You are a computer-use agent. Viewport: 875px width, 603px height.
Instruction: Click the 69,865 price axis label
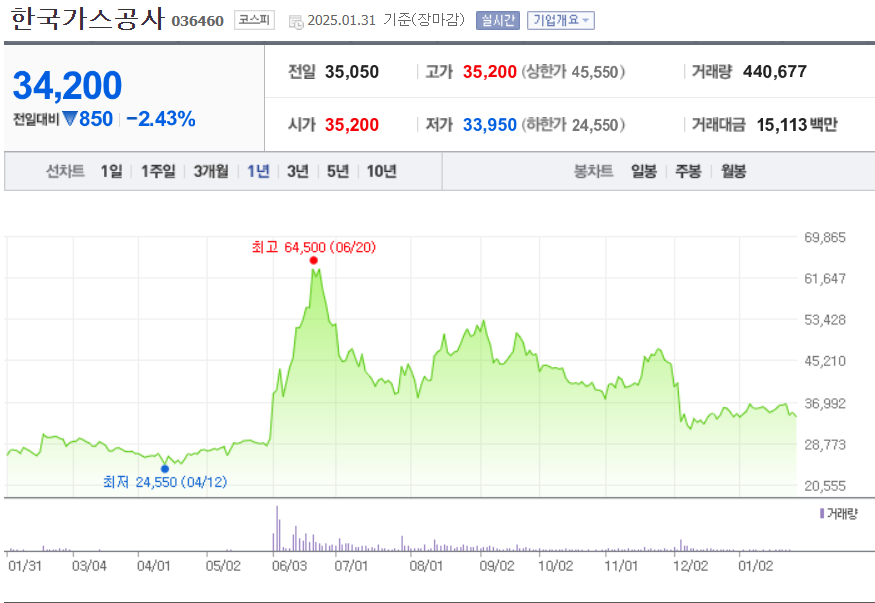coord(825,237)
